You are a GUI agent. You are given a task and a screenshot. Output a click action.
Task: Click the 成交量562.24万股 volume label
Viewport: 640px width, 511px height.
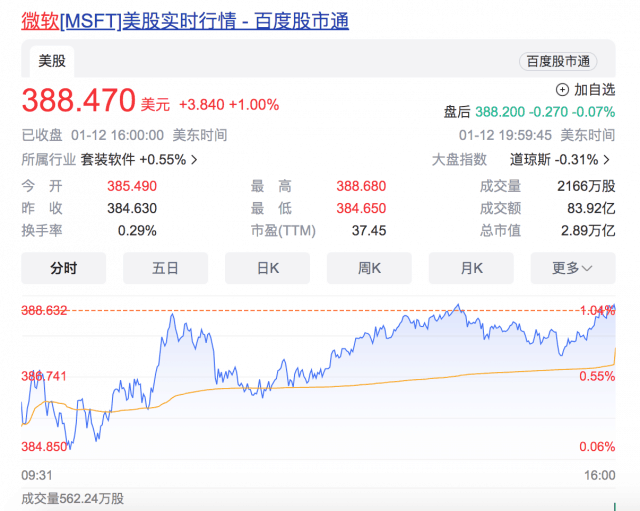point(73,498)
